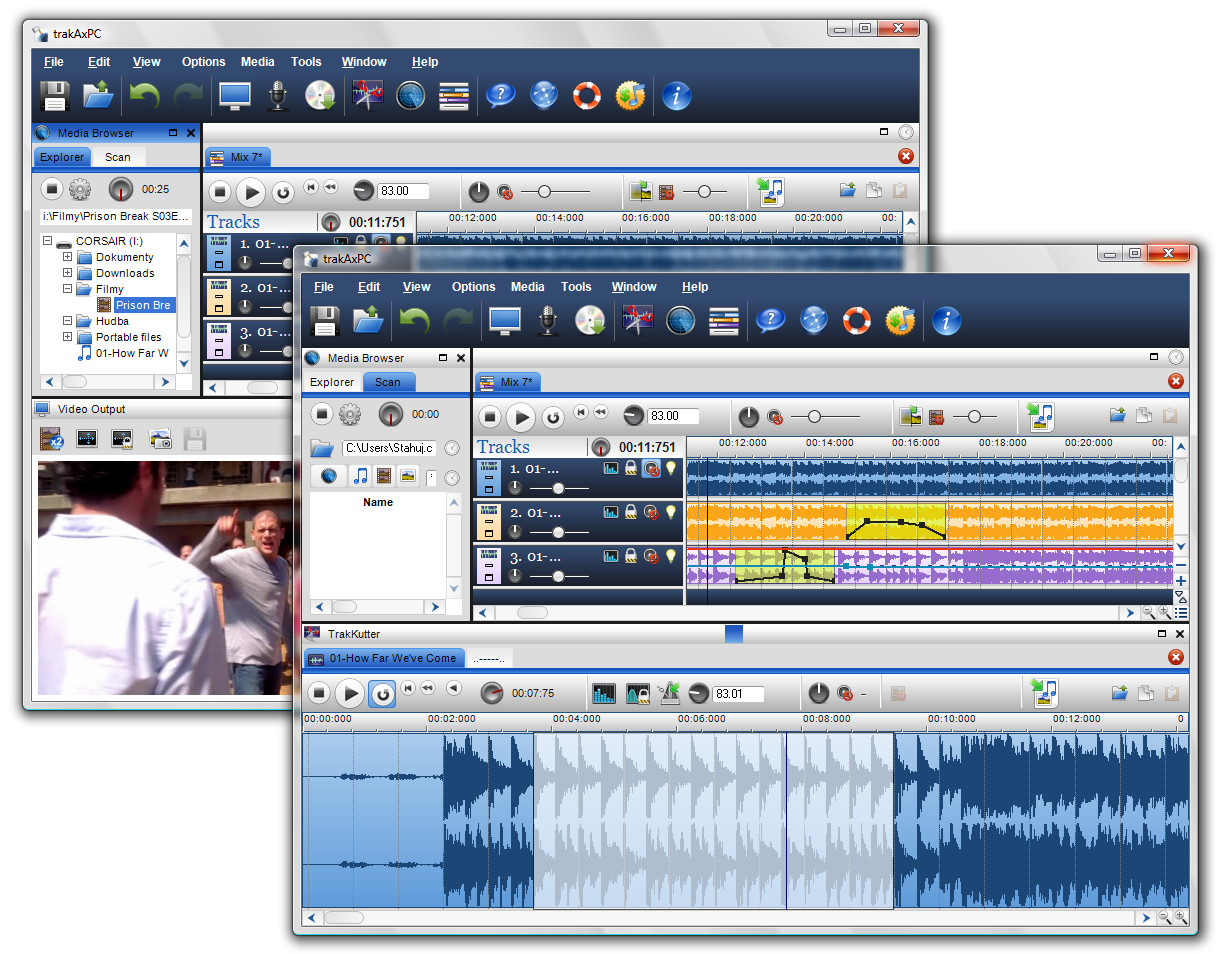
Task: Click the spectrum display icon in TrakKutter toolbar
Action: (604, 693)
